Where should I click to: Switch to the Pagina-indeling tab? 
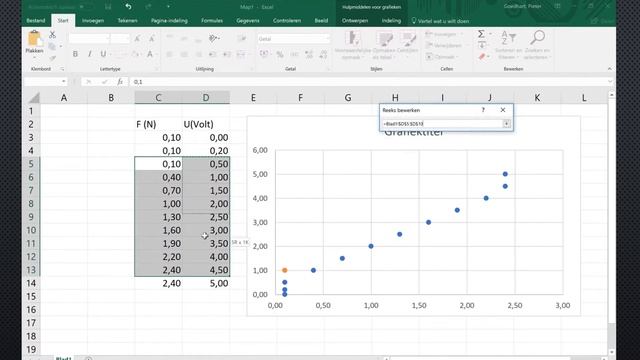(x=169, y=20)
